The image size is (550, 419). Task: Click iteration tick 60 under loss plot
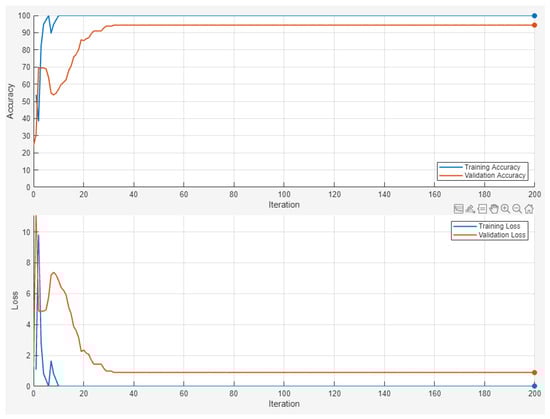[184, 394]
